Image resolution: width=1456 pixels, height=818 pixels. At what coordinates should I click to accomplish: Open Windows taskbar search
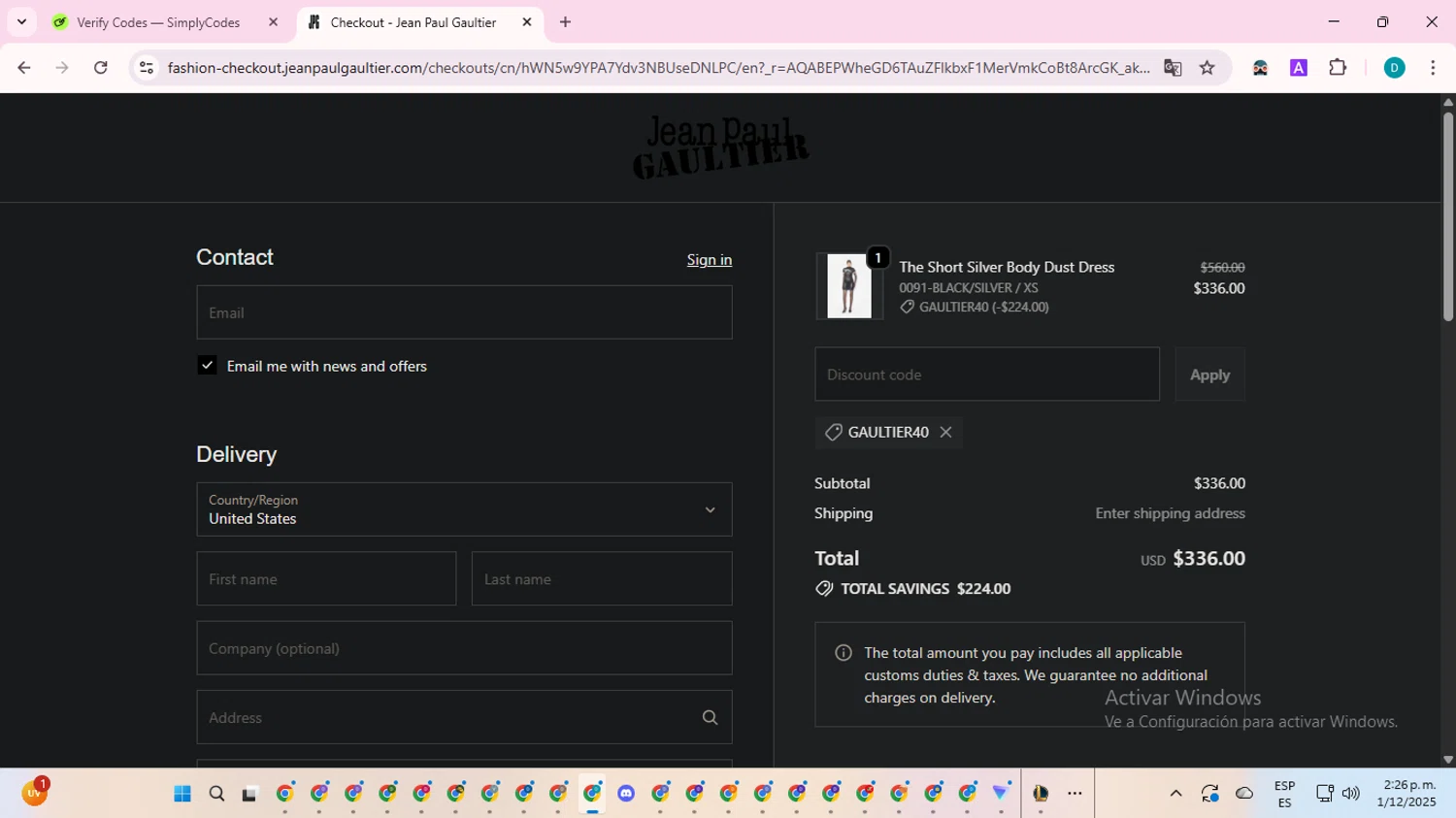point(216,794)
